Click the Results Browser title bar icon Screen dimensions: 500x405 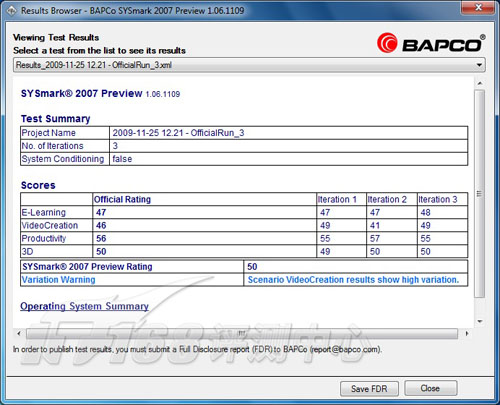pos(11,11)
